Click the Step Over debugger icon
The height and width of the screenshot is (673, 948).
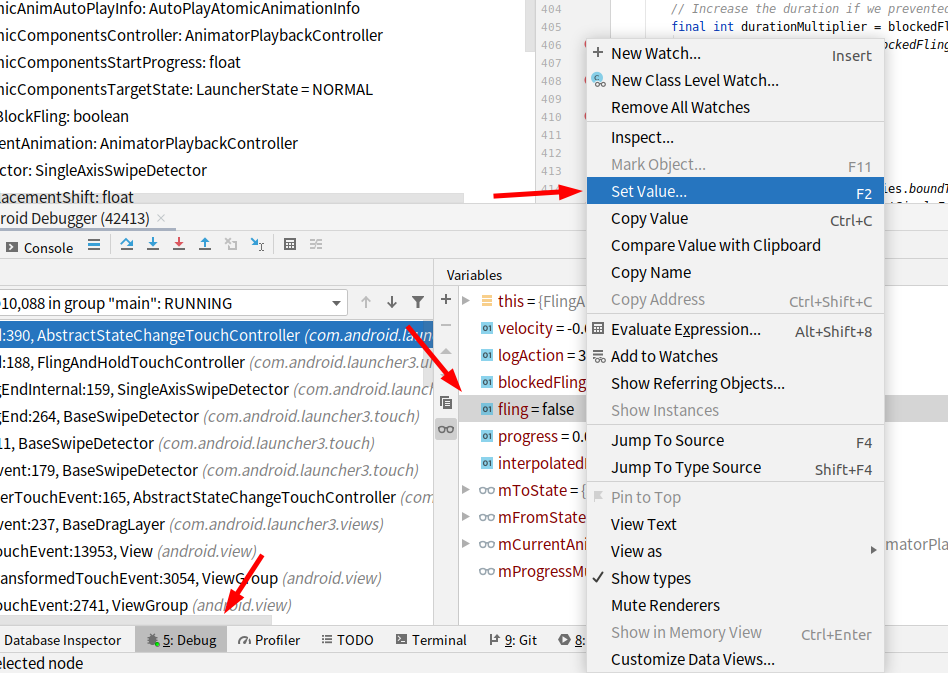(126, 244)
